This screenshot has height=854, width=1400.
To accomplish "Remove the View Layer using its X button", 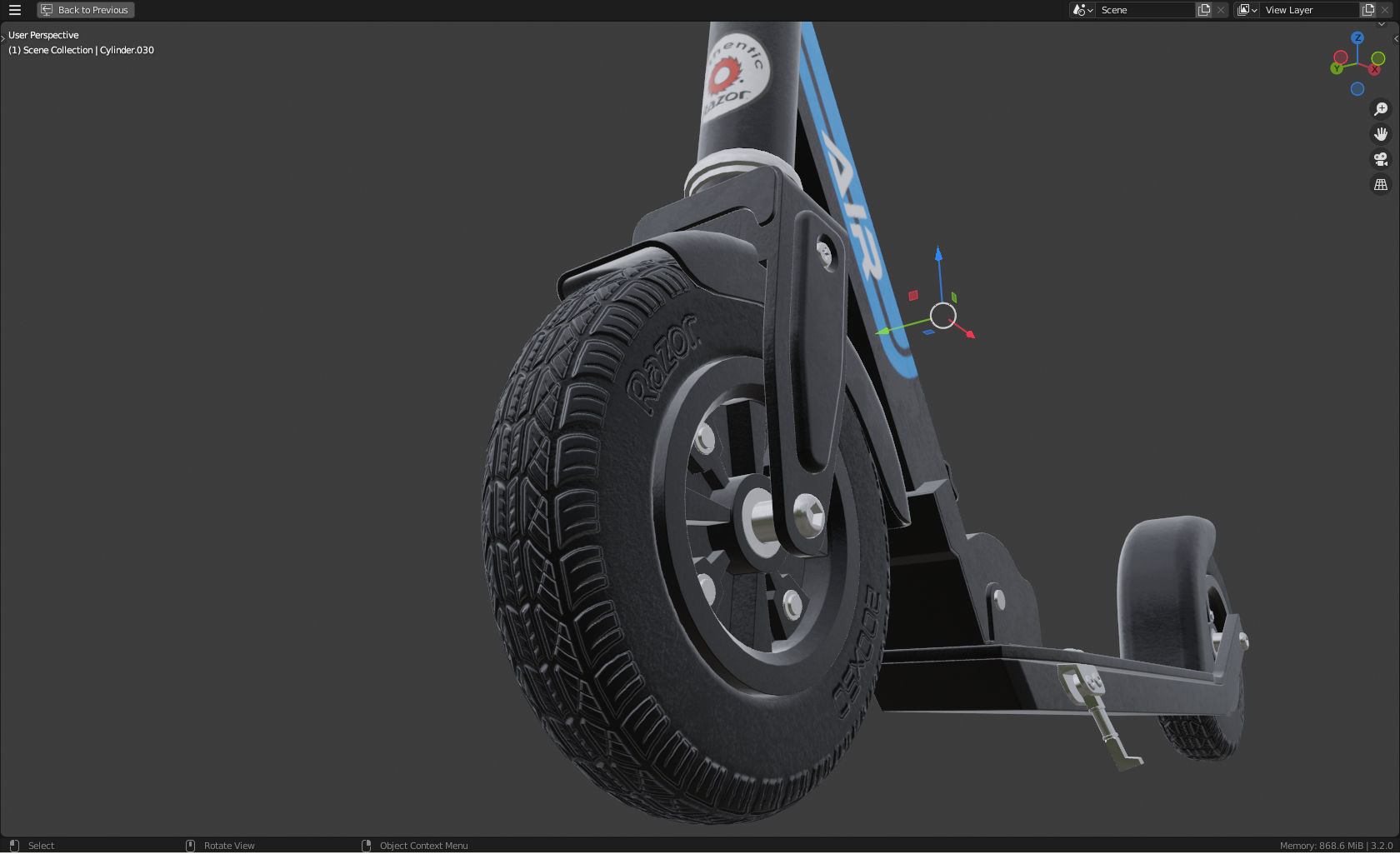I will [x=1385, y=10].
